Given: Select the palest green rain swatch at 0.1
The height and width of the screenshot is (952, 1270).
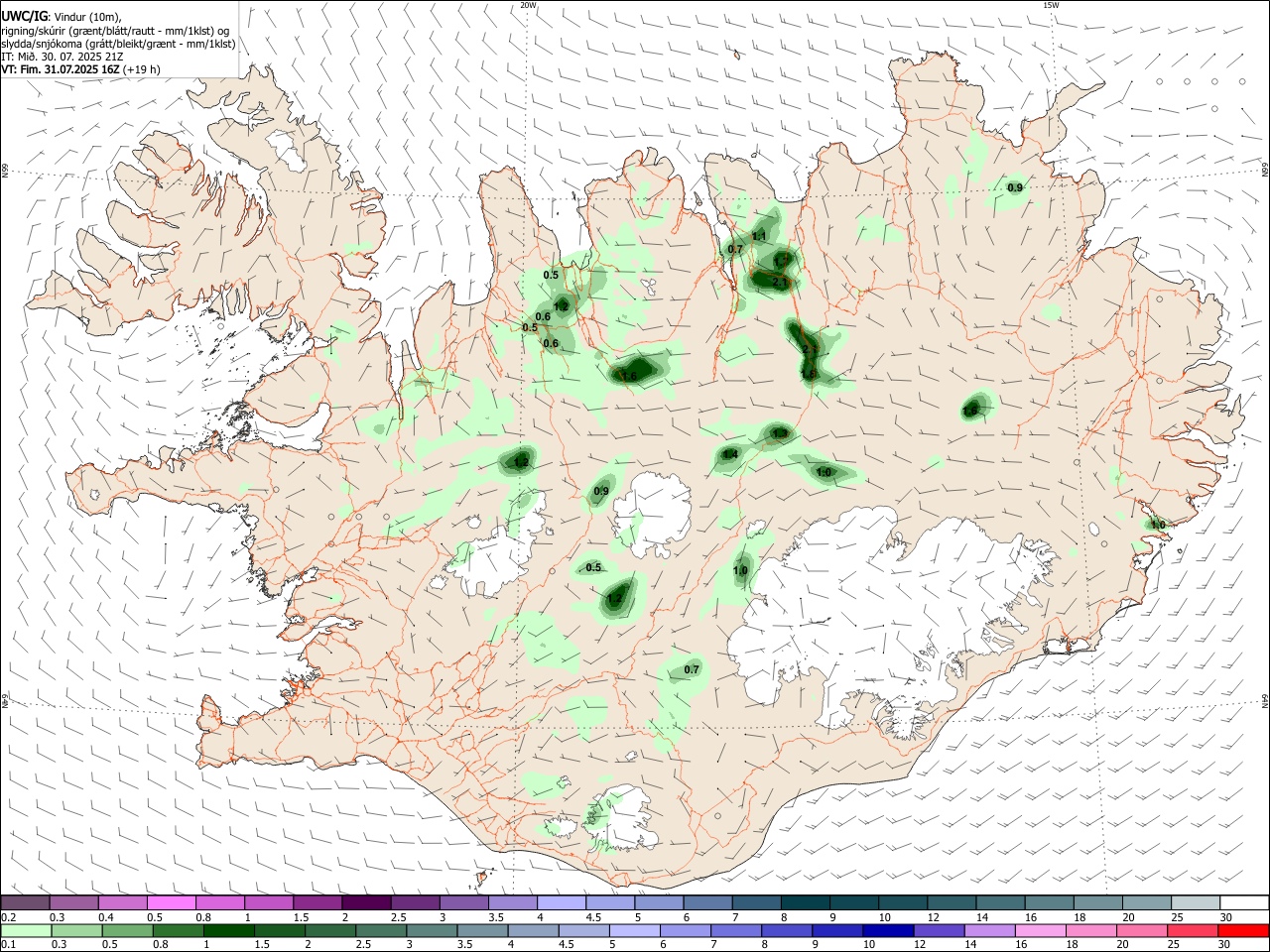Looking at the screenshot, I should point(26,930).
